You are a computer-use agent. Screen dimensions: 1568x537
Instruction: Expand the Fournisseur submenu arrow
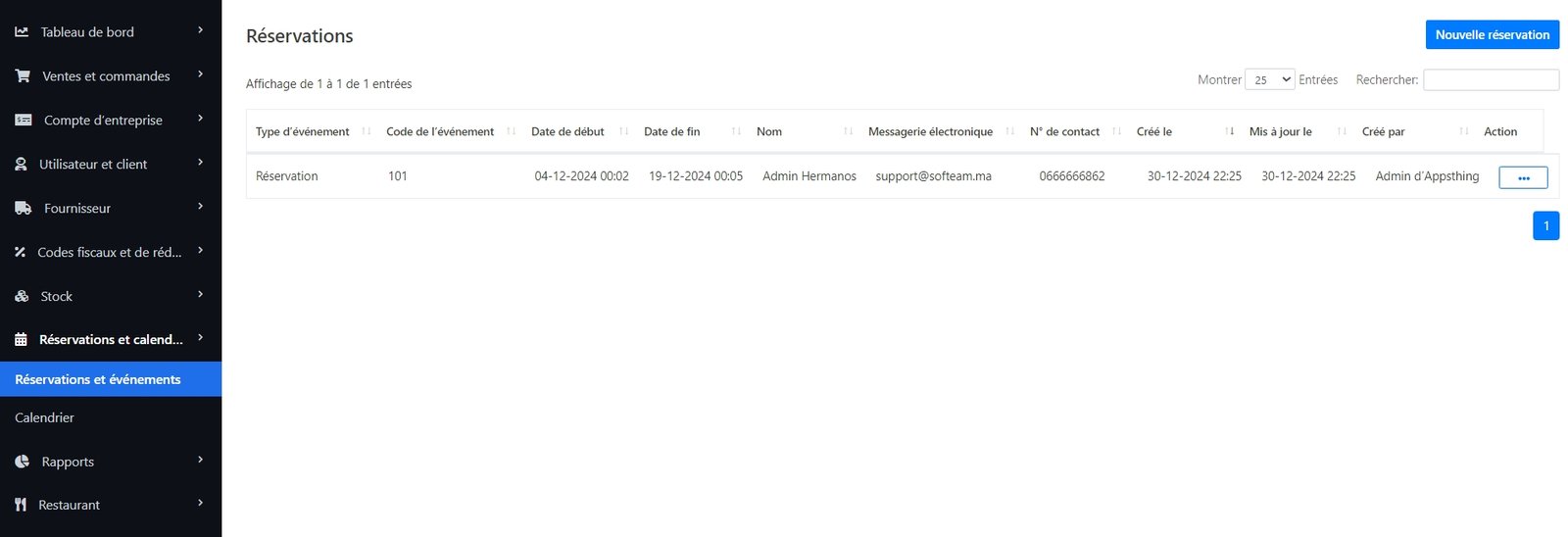[200, 207]
